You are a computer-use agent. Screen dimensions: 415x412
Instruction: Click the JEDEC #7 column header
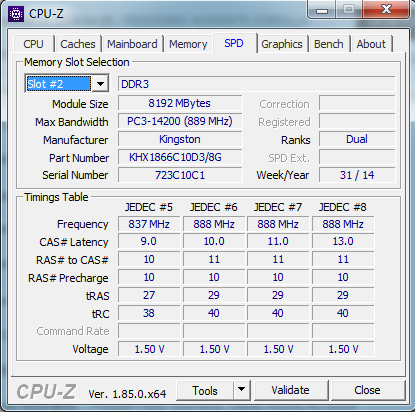click(278, 207)
